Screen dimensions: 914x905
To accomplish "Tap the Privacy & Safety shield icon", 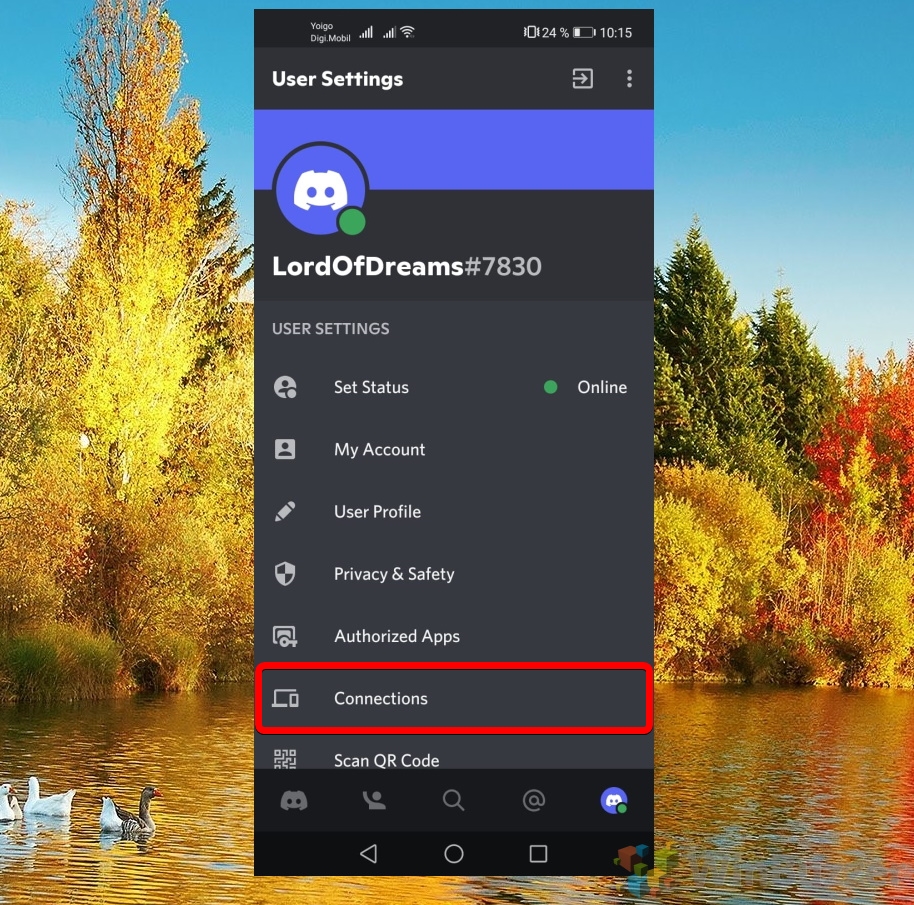I will 285,574.
